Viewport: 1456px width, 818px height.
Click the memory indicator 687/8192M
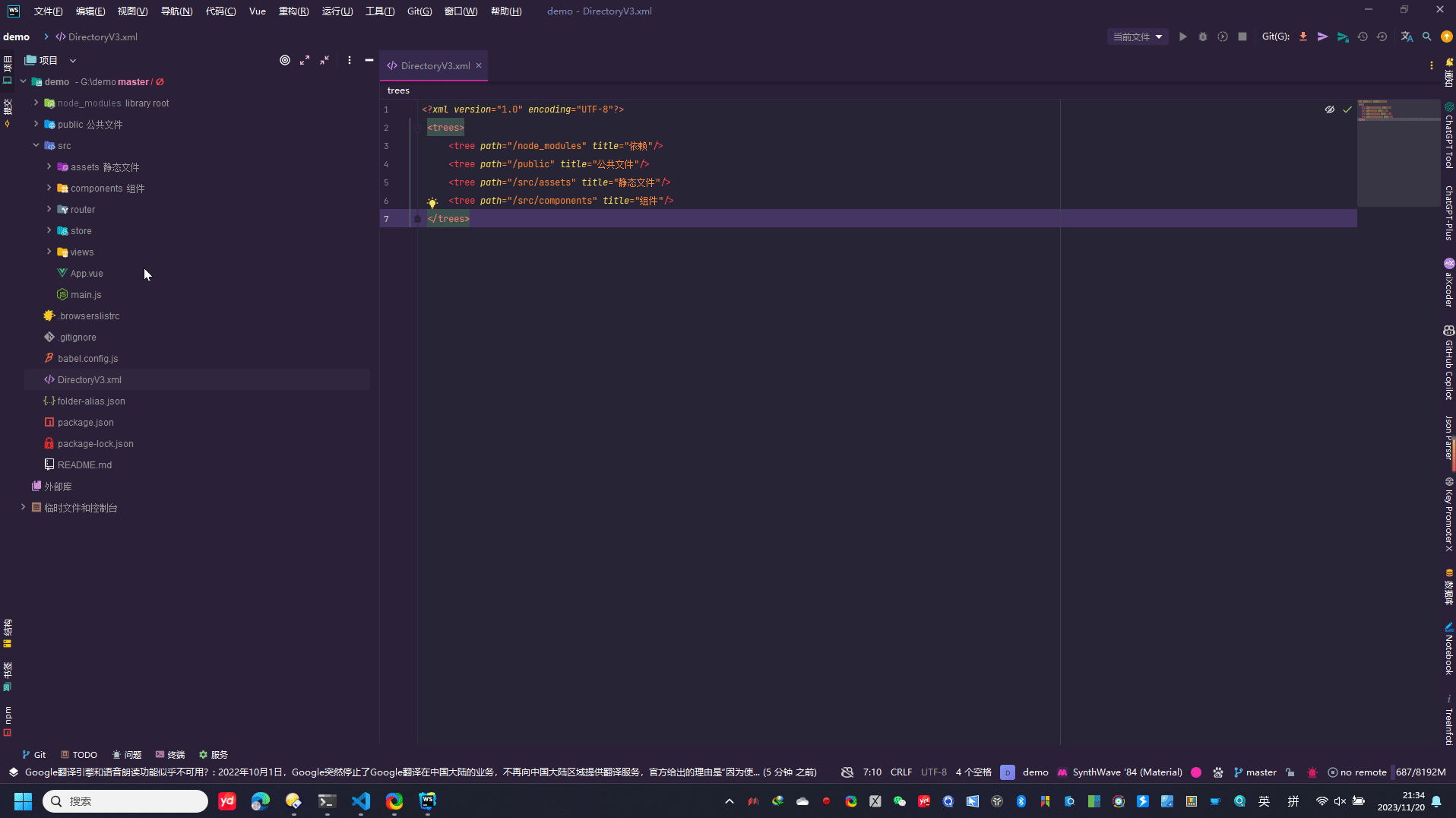click(1421, 772)
